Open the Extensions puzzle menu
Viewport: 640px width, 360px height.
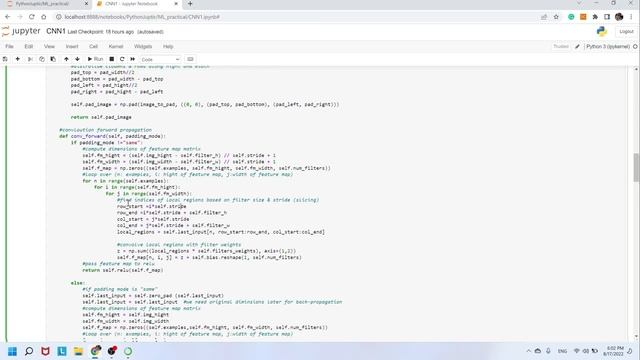pos(595,17)
